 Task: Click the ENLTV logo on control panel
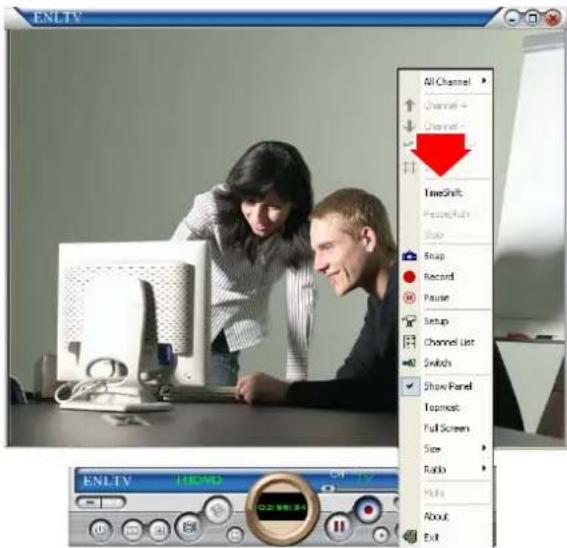[107, 481]
